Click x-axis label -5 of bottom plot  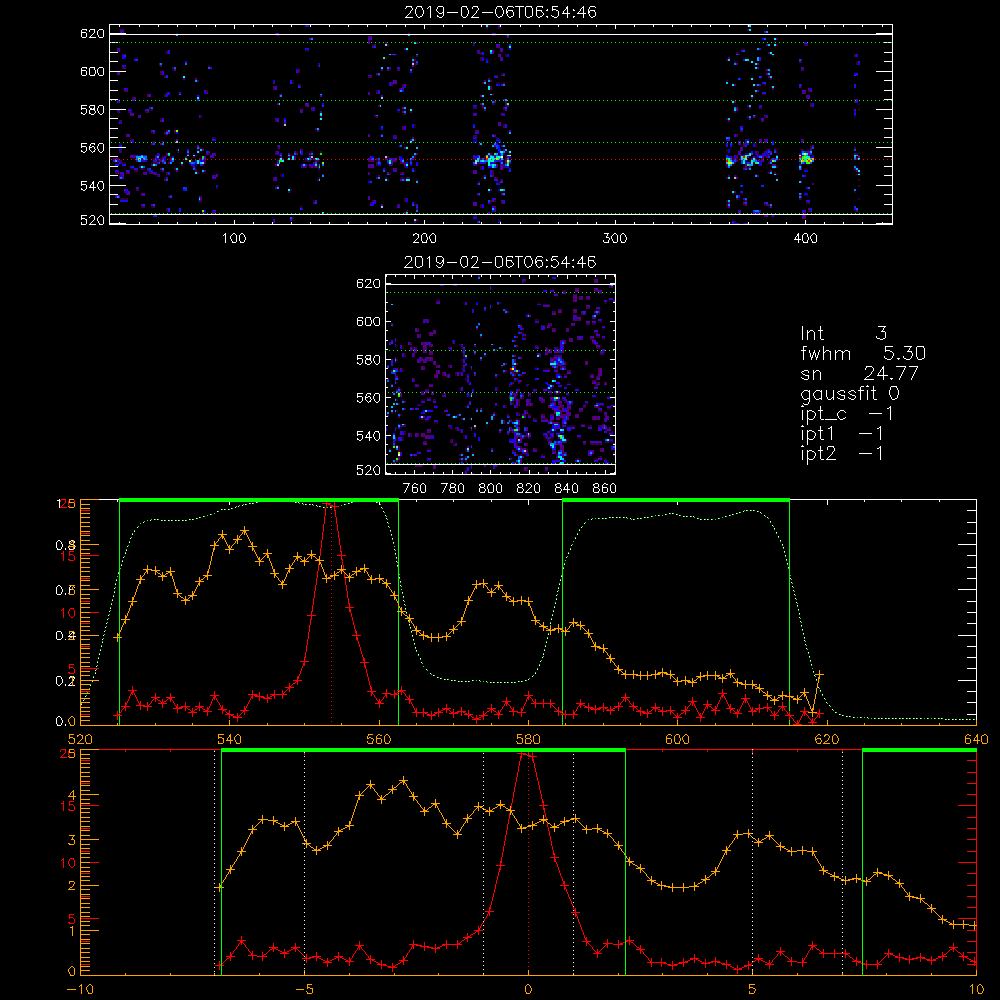(x=304, y=990)
